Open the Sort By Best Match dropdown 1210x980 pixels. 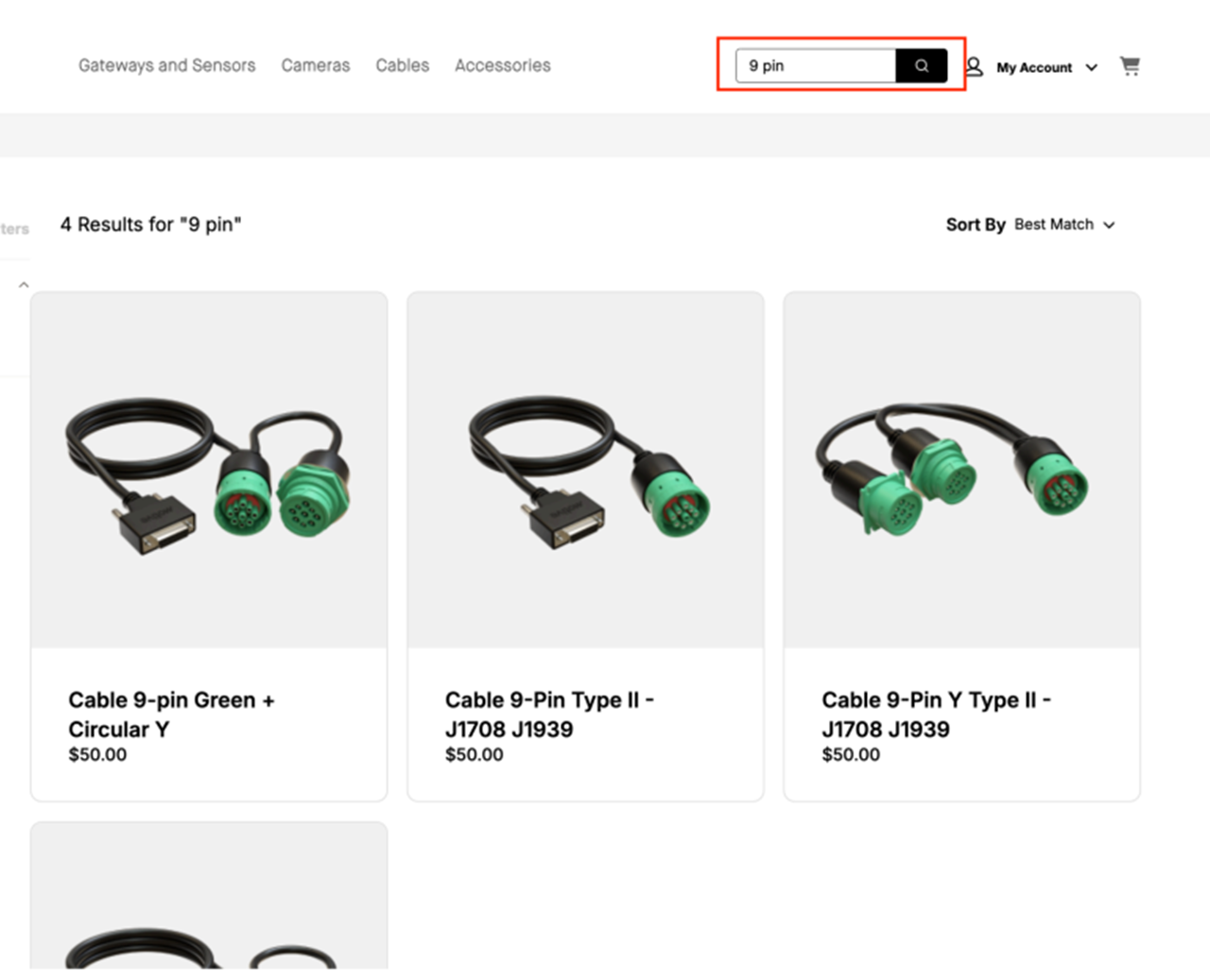pos(1063,225)
